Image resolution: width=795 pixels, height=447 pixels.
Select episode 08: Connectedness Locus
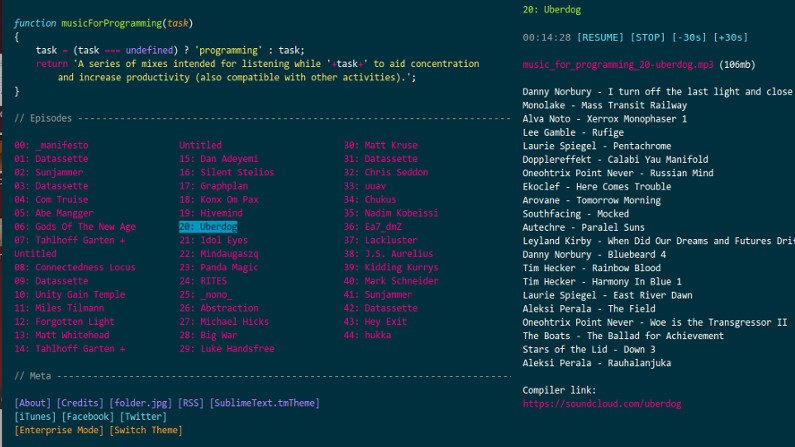pyautogui.click(x=75, y=267)
